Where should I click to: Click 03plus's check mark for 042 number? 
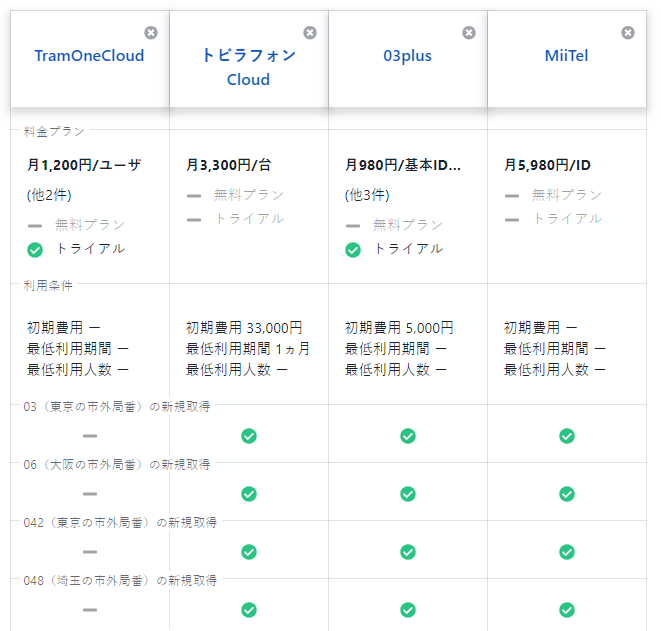coord(408,552)
